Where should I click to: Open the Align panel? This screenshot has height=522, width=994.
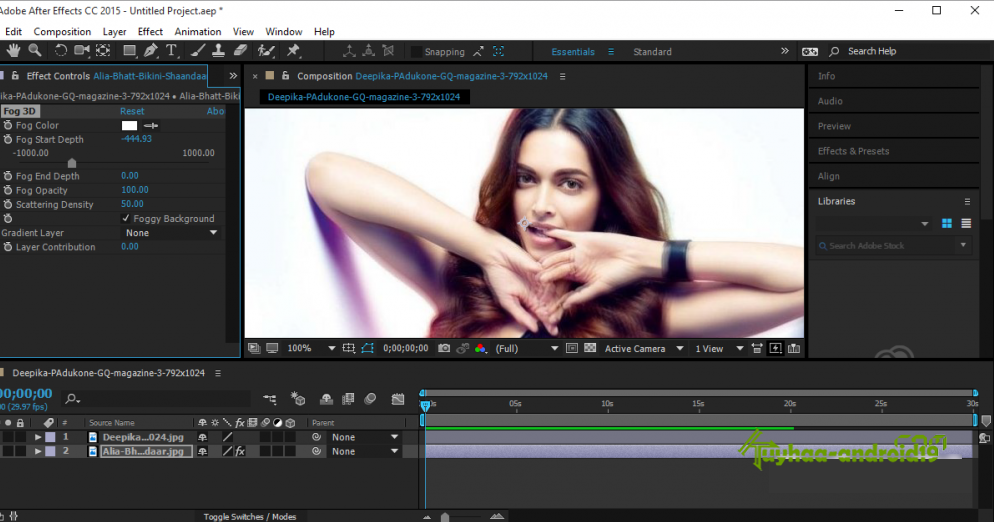pos(829,176)
